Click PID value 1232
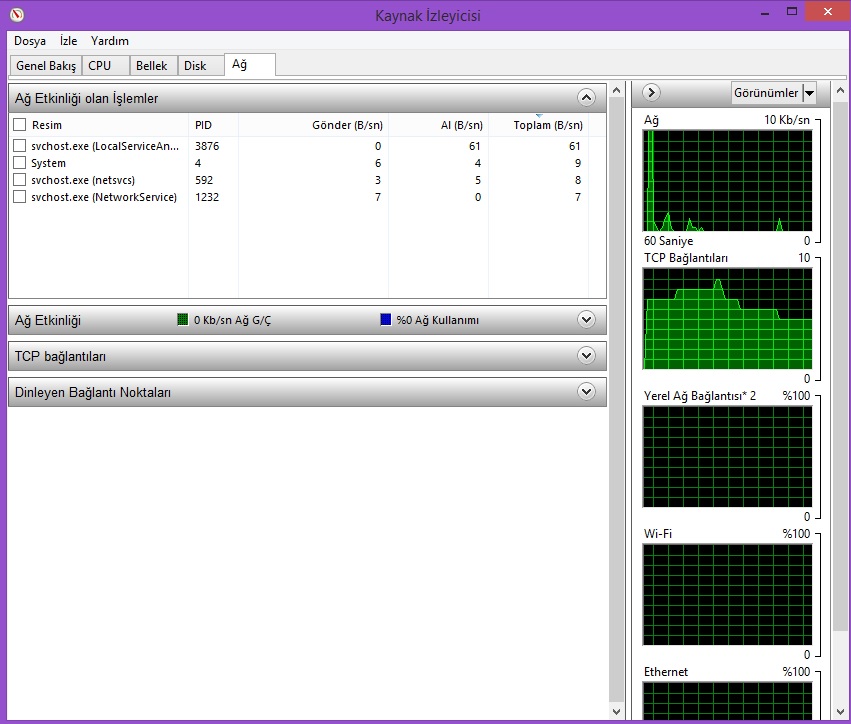This screenshot has height=724, width=851. (x=207, y=197)
